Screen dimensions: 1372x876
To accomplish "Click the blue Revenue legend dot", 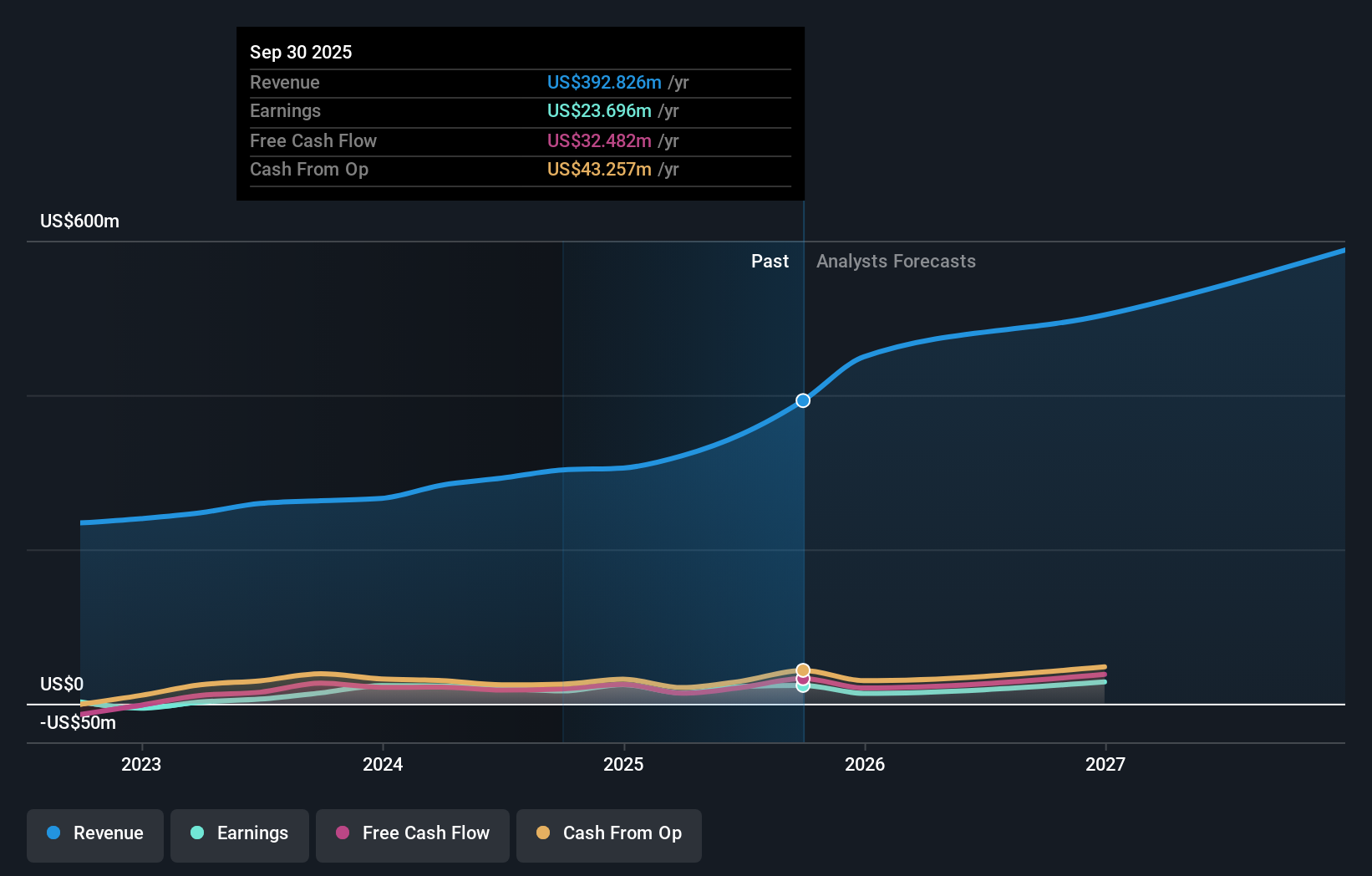I will click(x=53, y=833).
